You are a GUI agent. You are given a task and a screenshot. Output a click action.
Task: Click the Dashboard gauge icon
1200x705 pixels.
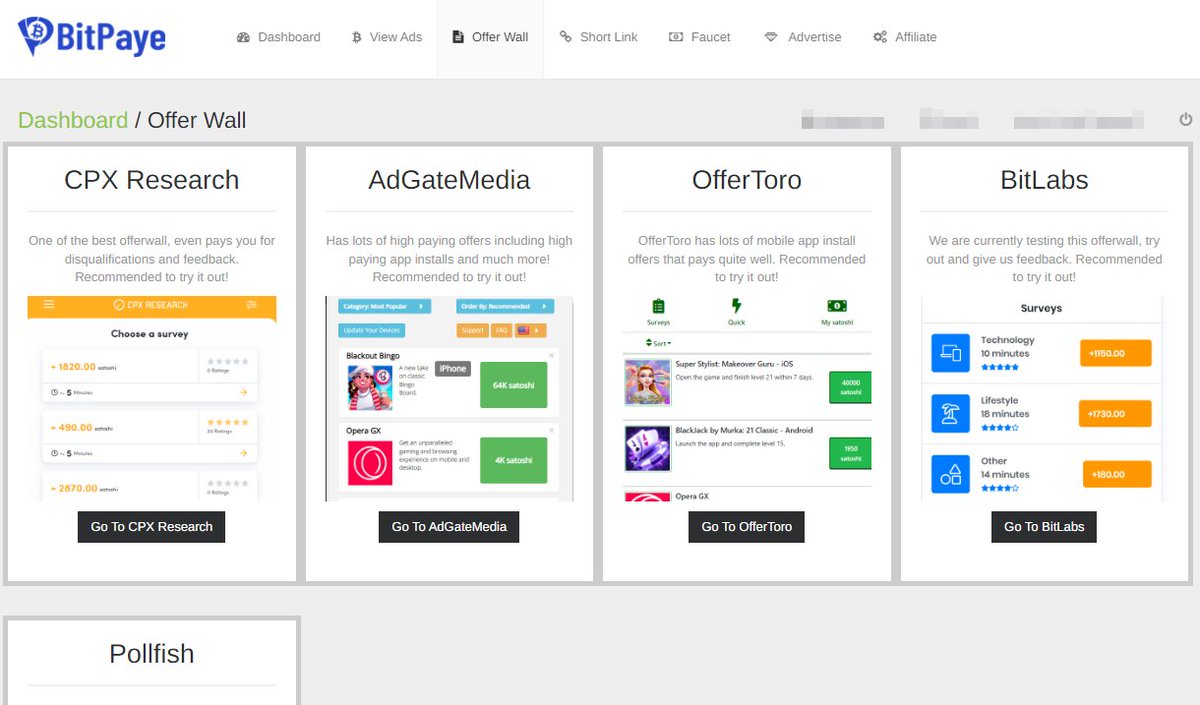click(243, 37)
